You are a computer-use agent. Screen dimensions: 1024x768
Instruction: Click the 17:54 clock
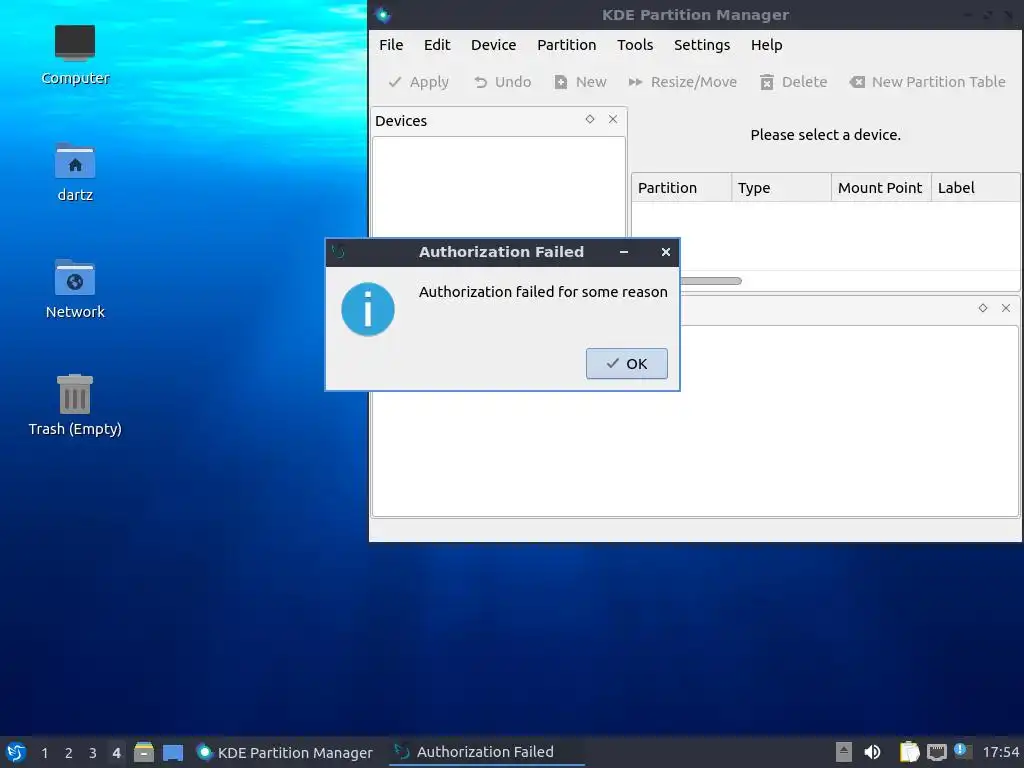pos(1000,752)
